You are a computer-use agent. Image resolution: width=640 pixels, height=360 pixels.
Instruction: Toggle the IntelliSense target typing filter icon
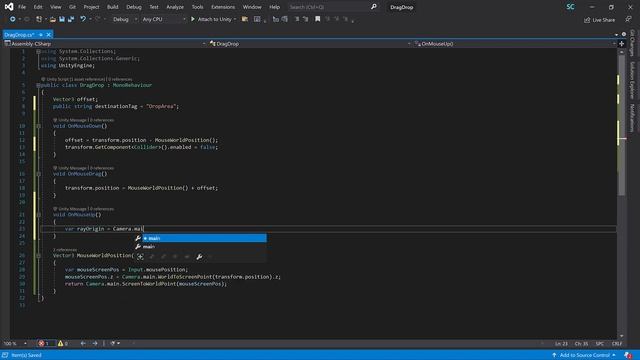coord(140,256)
